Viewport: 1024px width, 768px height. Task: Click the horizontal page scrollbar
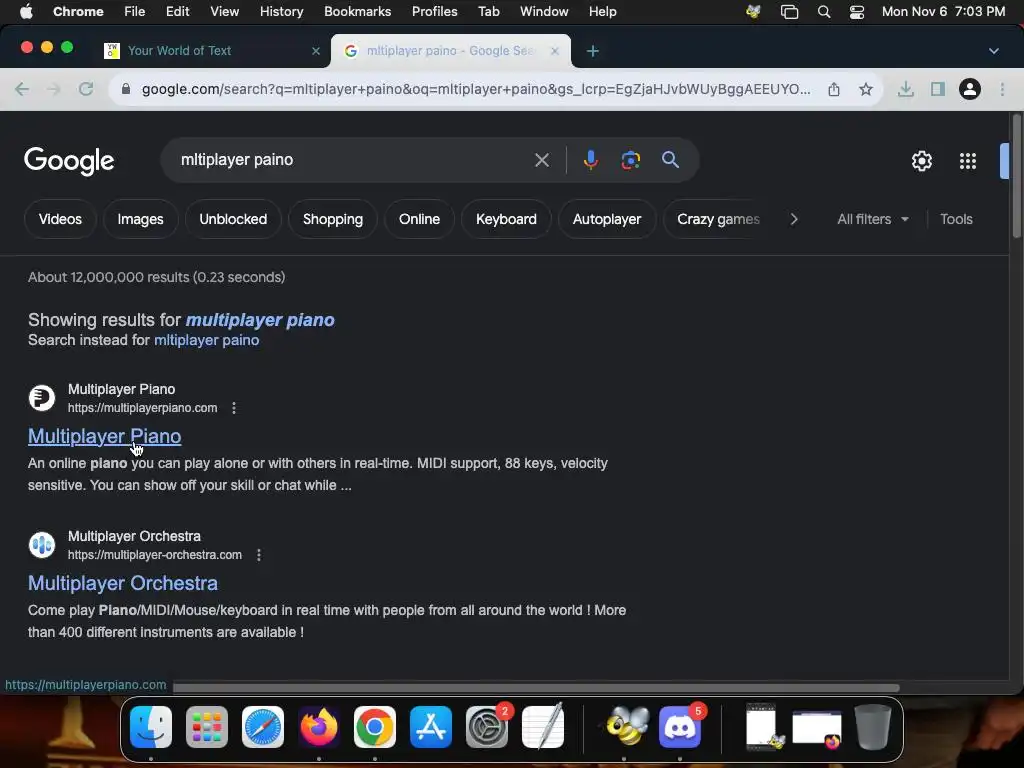tap(536, 688)
